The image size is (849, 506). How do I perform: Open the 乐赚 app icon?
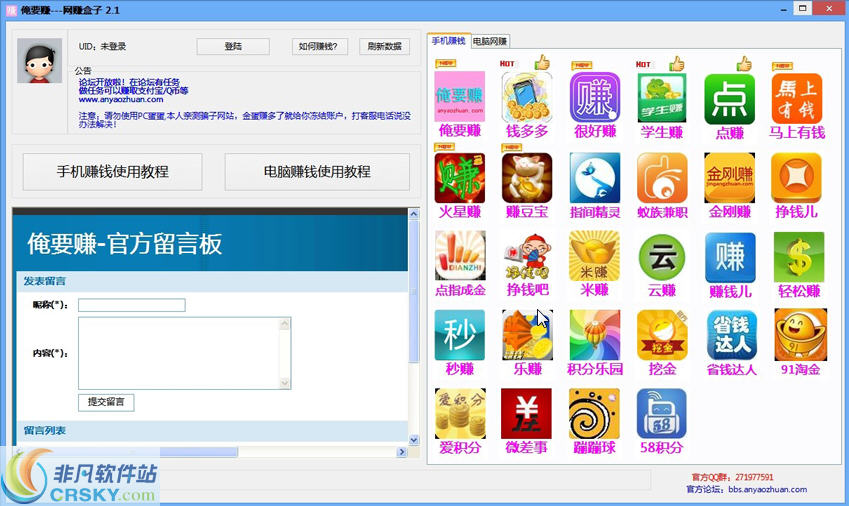tap(527, 335)
